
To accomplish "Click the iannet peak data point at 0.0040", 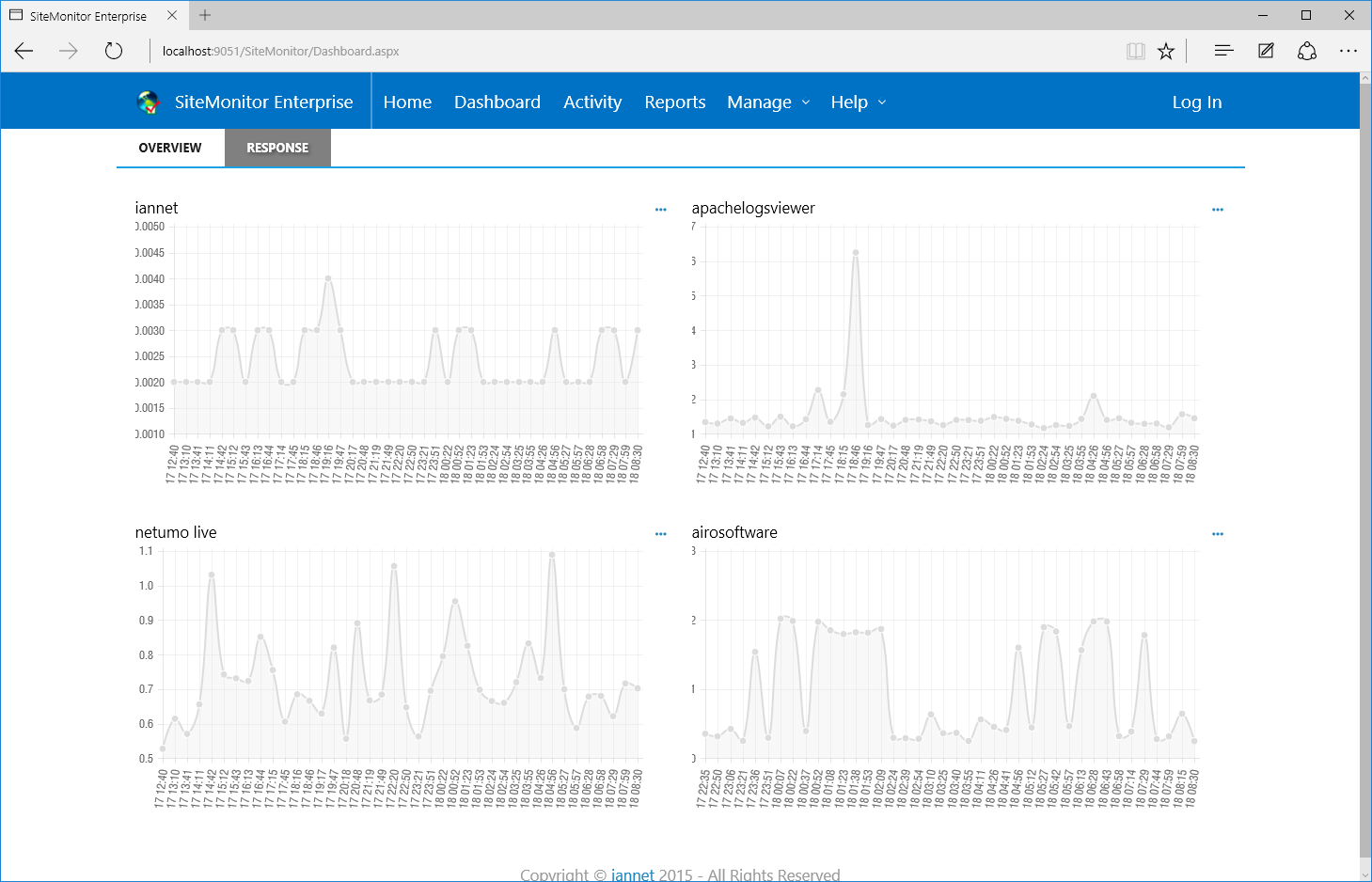I will coord(328,278).
